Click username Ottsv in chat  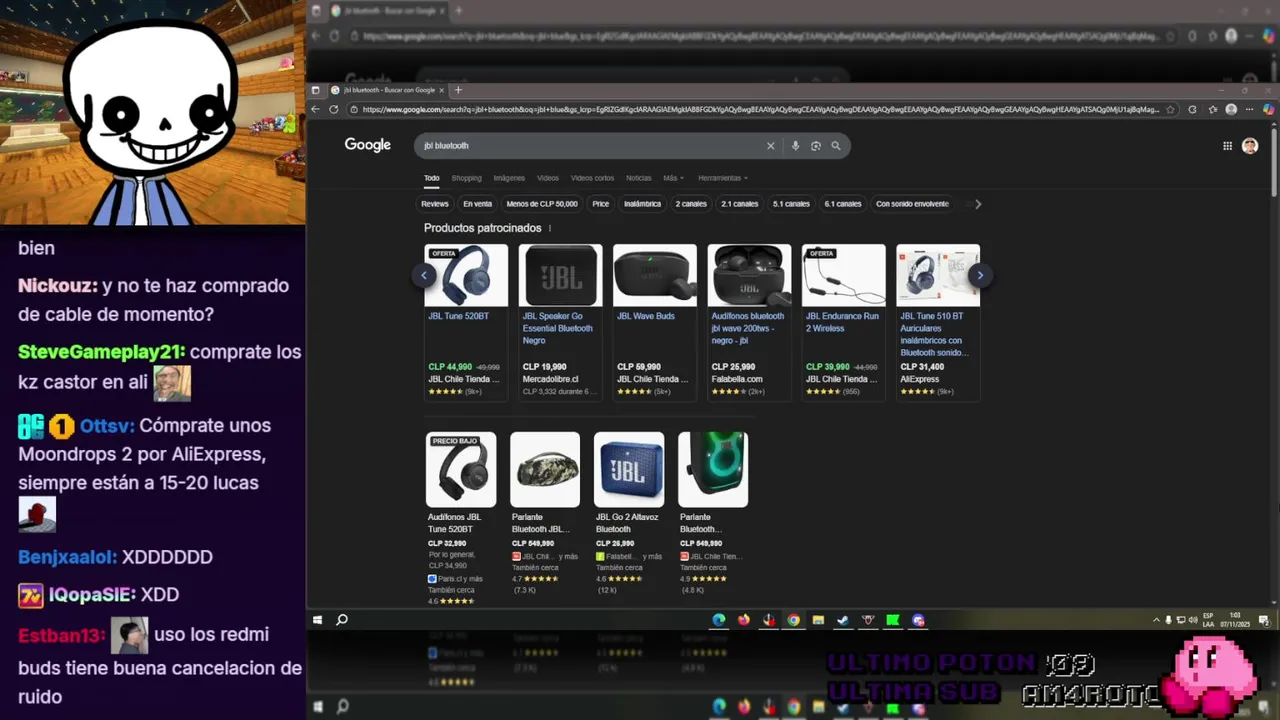[106, 426]
